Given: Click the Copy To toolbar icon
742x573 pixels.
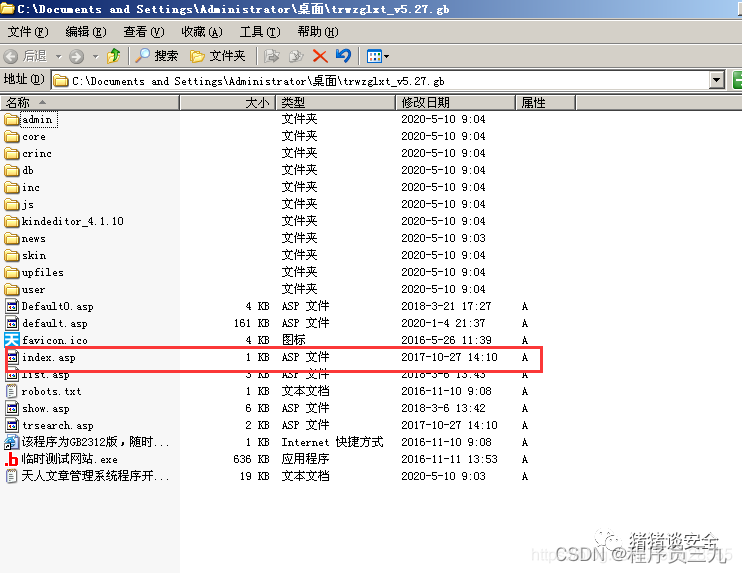Looking at the screenshot, I should tap(296, 56).
